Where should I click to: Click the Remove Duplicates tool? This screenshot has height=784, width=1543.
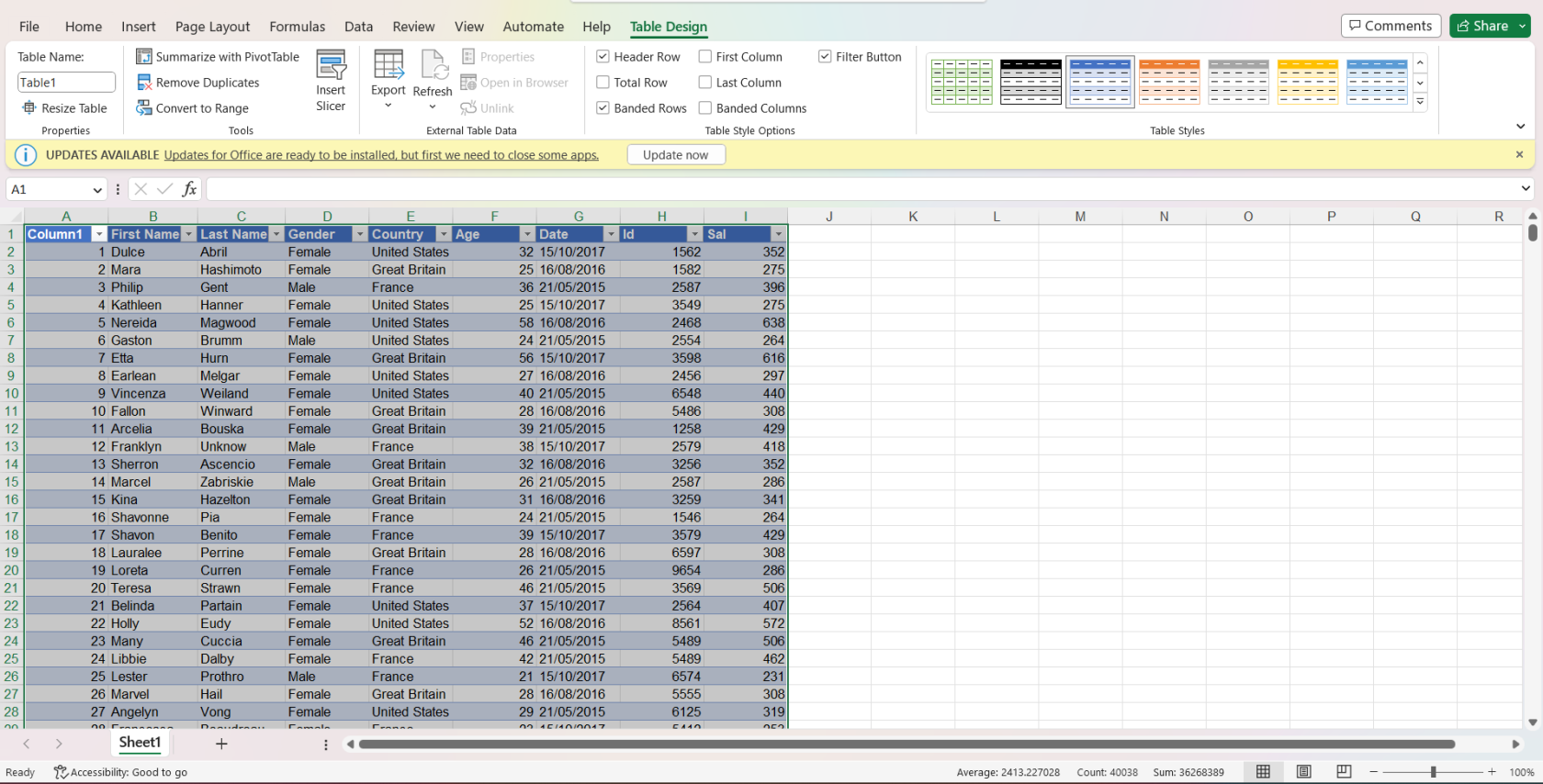pyautogui.click(x=197, y=83)
